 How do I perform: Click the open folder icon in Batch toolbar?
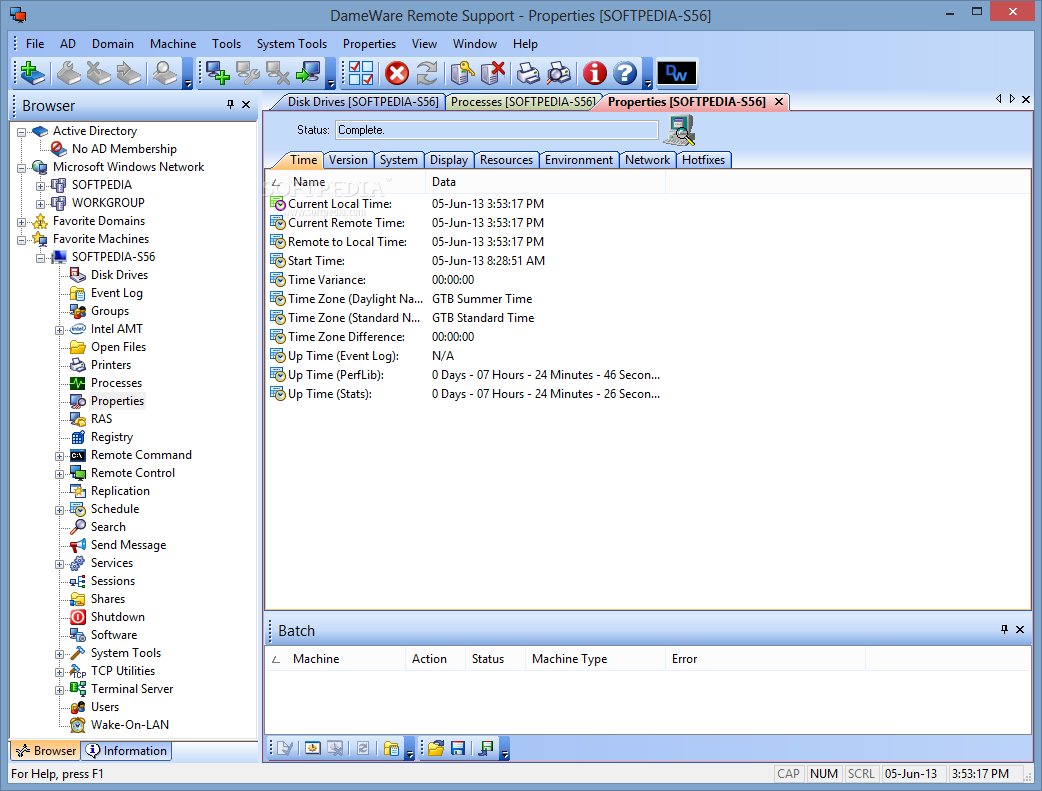click(x=436, y=748)
